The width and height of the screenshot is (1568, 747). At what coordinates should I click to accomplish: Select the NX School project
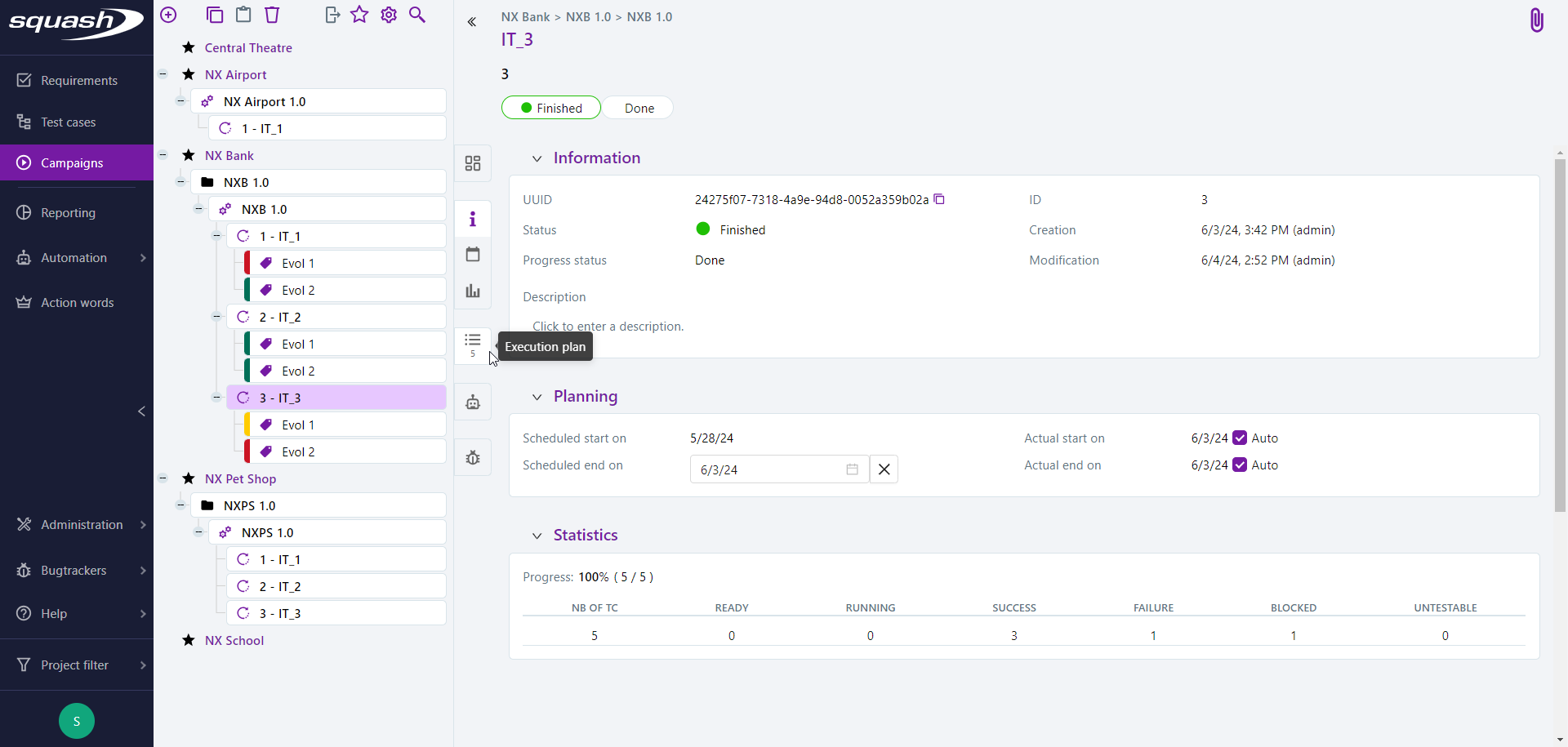pyautogui.click(x=234, y=640)
